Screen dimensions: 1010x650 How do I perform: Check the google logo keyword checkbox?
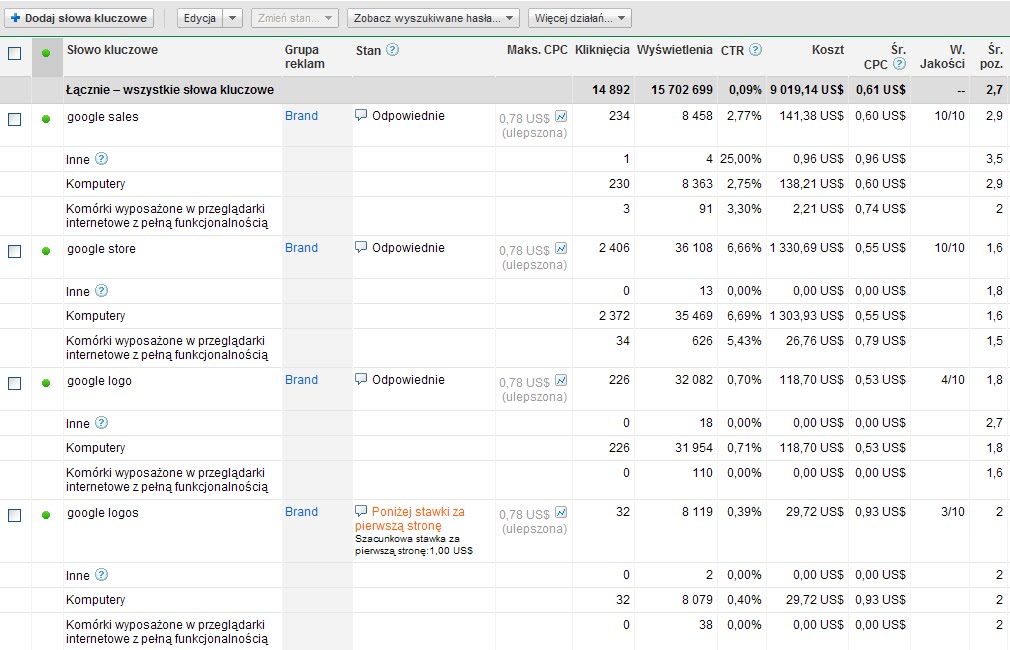pos(14,383)
